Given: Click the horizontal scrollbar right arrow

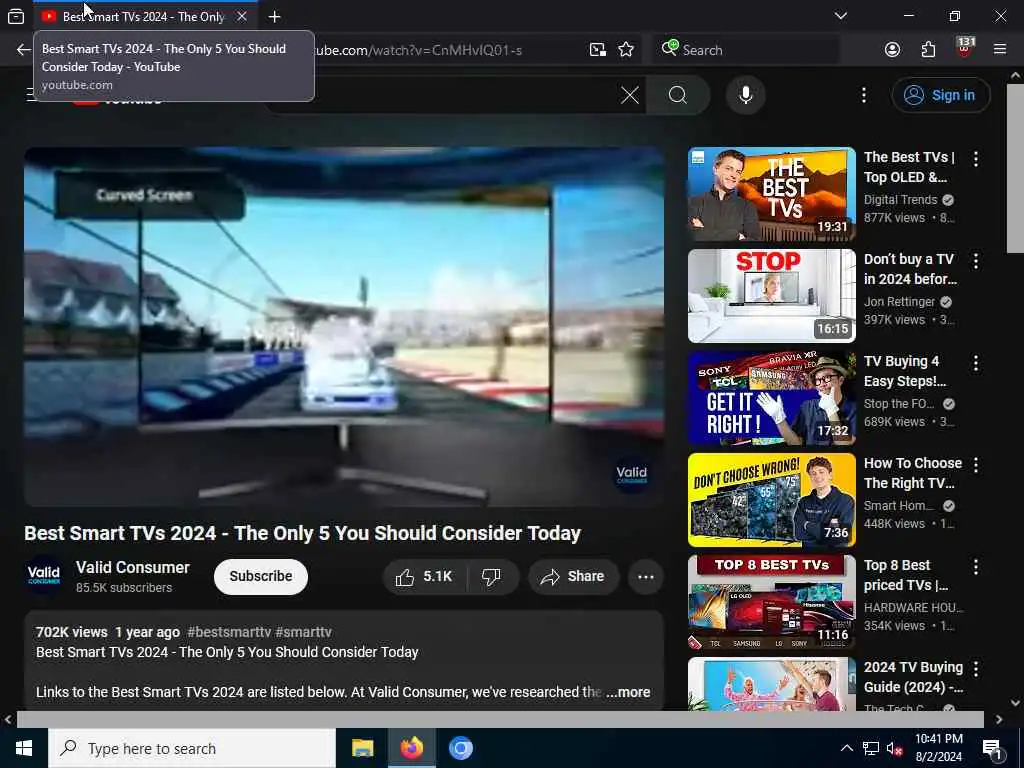Looking at the screenshot, I should pyautogui.click(x=999, y=719).
